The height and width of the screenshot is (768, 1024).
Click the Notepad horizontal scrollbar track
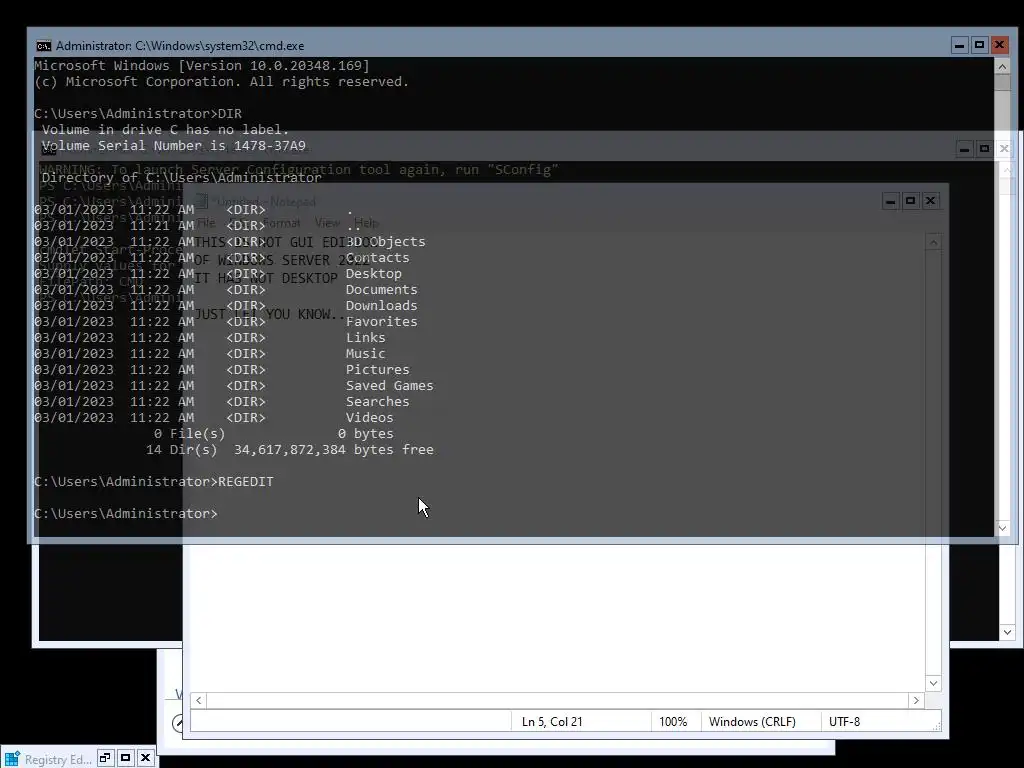tap(557, 700)
